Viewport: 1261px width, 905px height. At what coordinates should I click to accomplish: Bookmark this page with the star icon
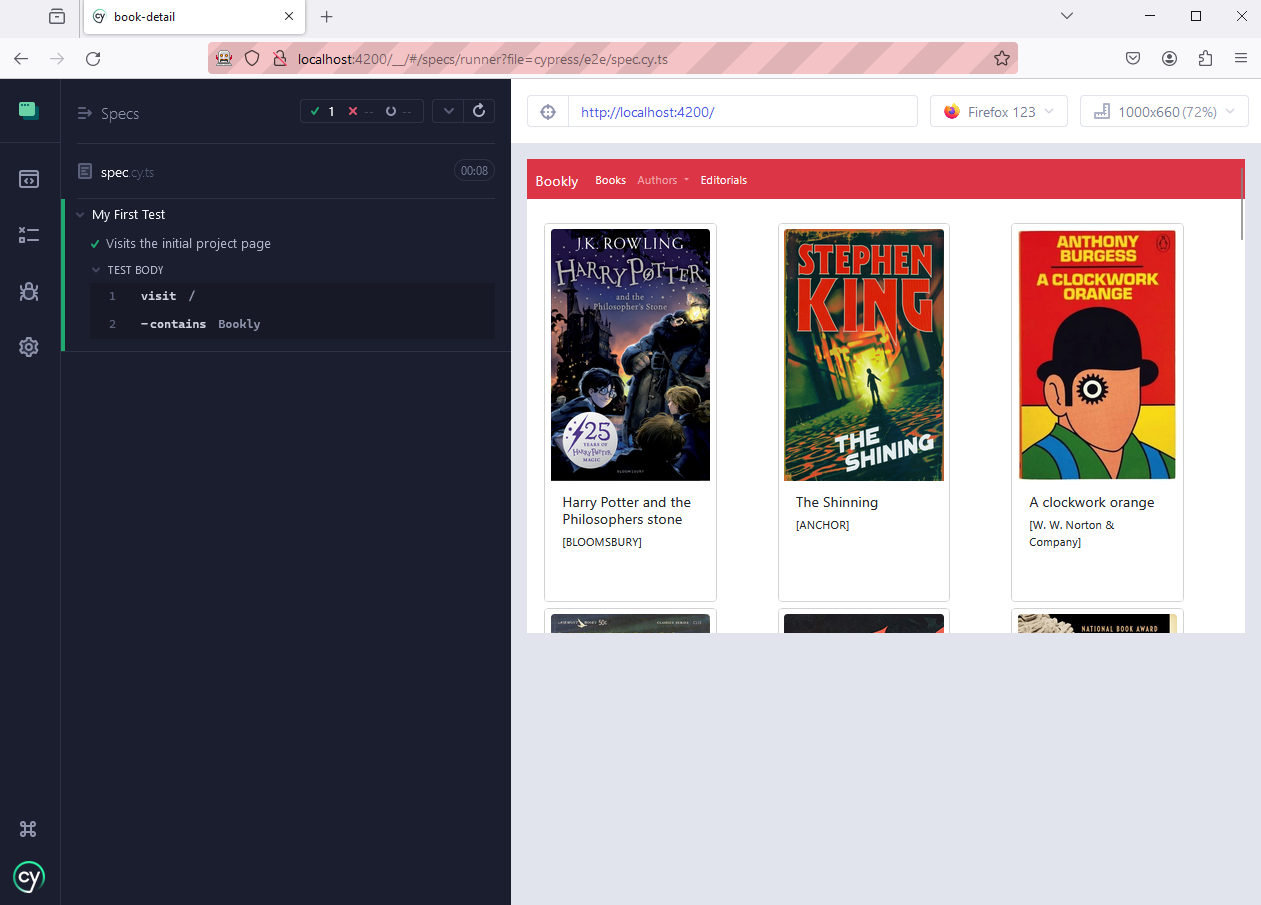point(1001,59)
